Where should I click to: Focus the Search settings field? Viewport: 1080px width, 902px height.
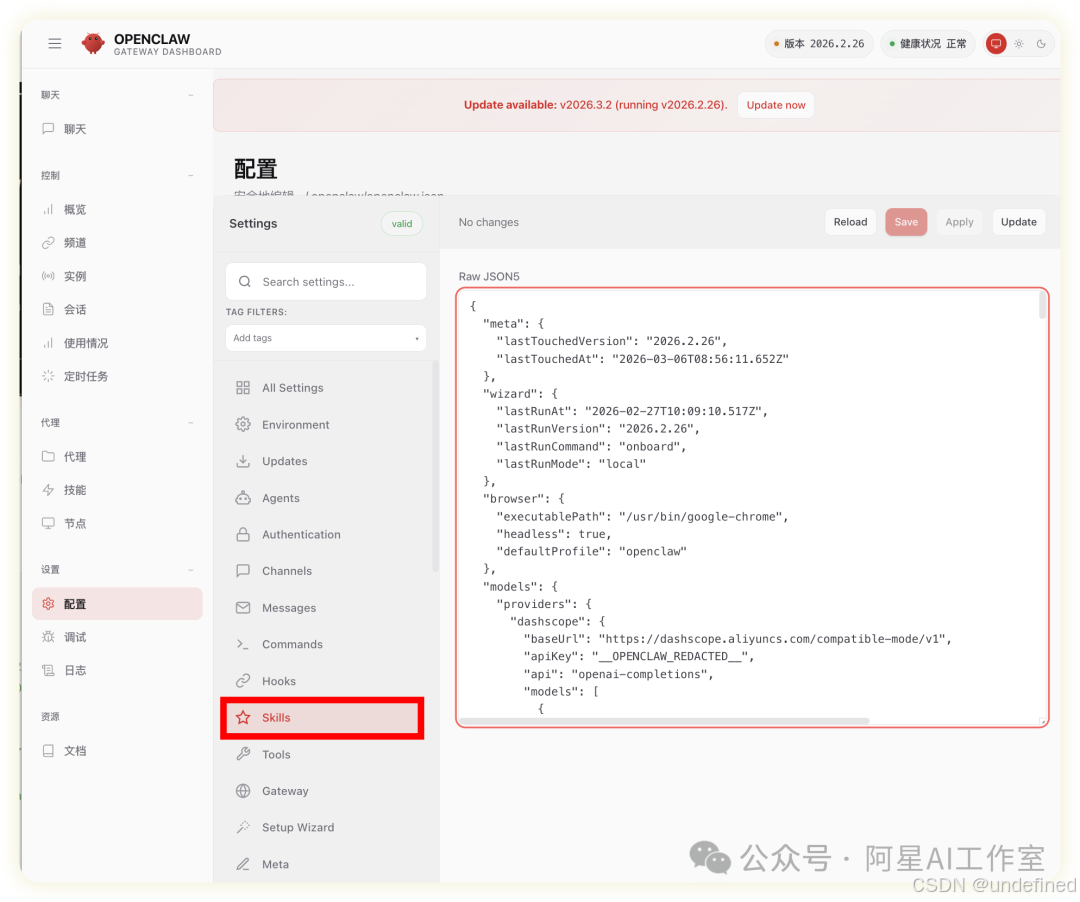point(326,282)
